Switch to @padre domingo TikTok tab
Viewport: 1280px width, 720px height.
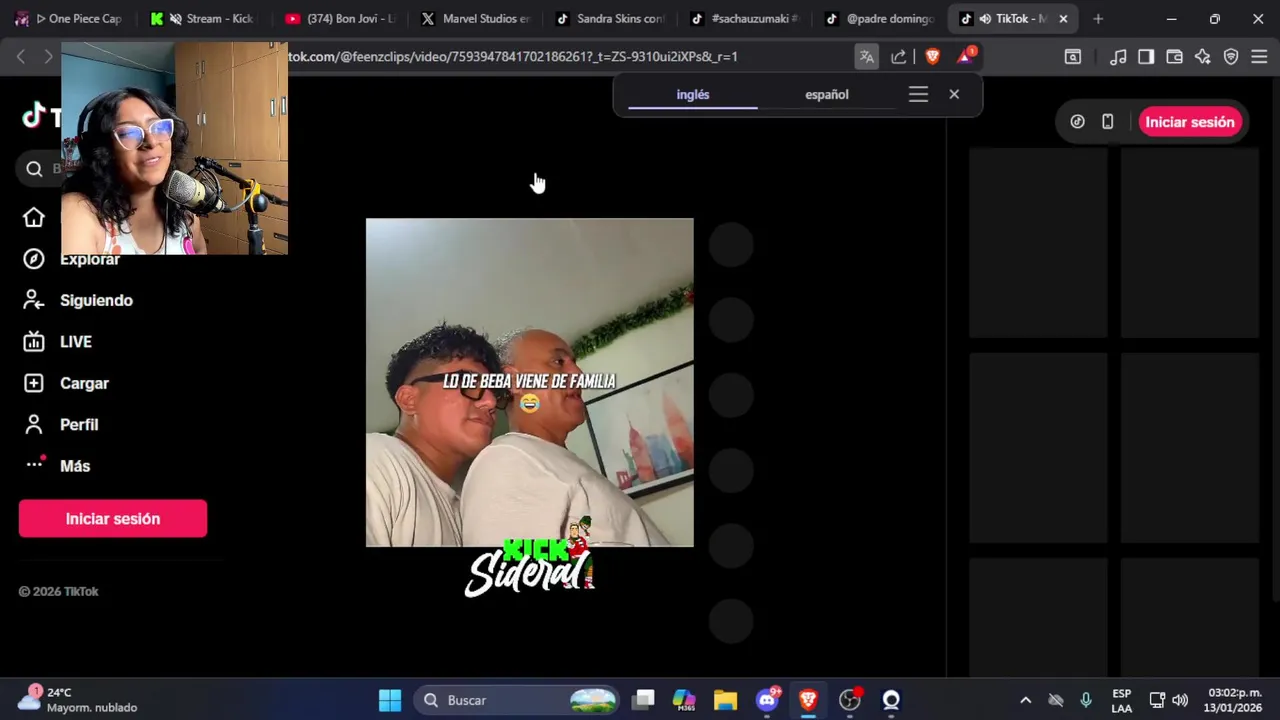(878, 19)
